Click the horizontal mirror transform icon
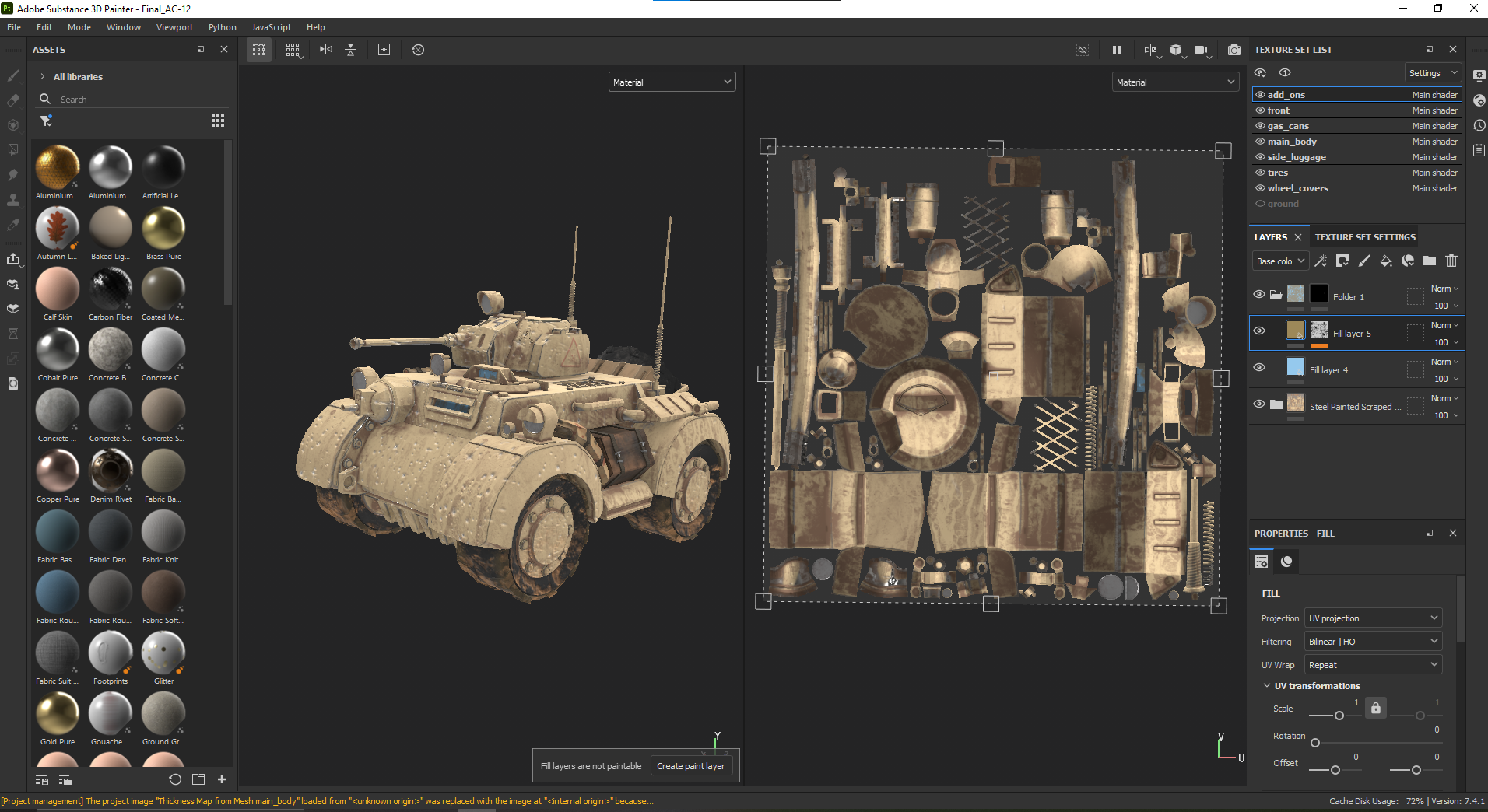This screenshot has width=1488, height=812. click(326, 50)
